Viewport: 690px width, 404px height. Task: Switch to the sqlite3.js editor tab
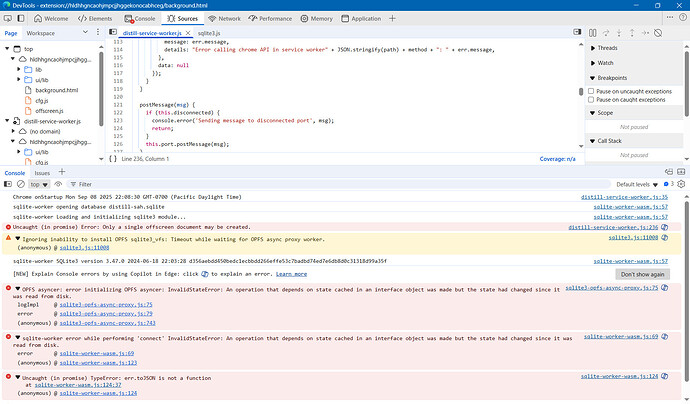209,33
